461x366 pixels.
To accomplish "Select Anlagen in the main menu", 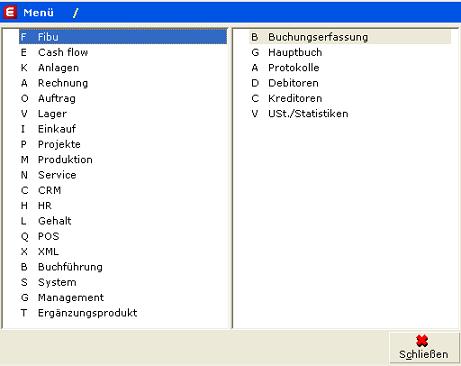I will coord(123,68).
